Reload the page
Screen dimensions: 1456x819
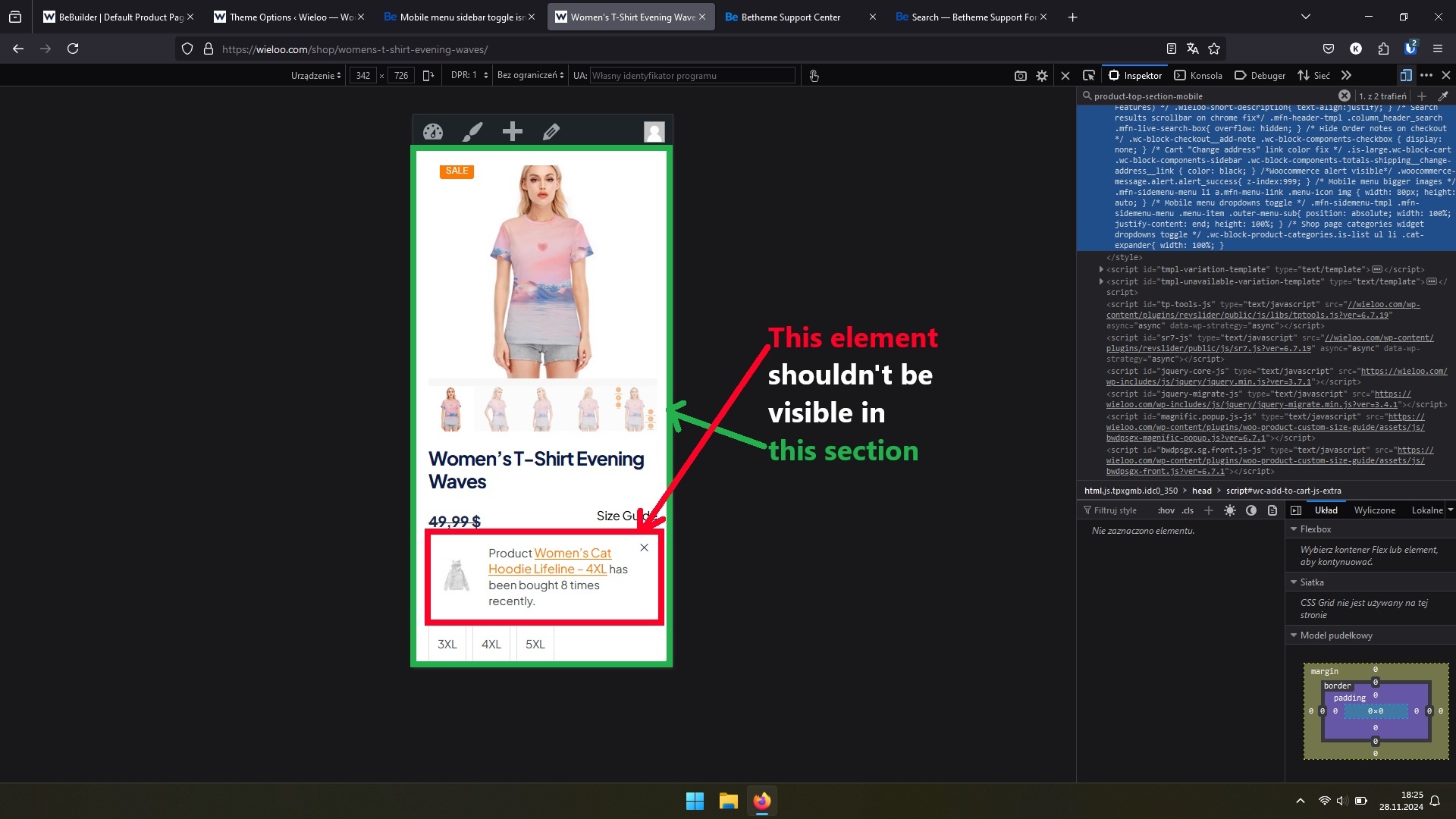point(73,49)
